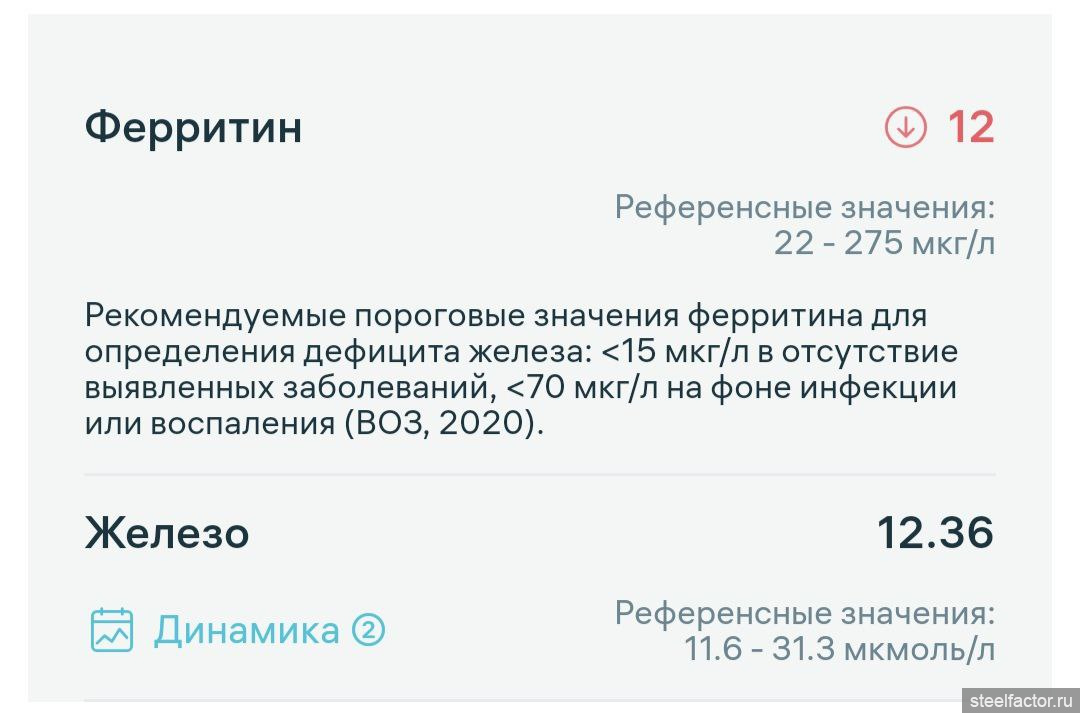The width and height of the screenshot is (1080, 713).
Task: Click the Динамика chart calendar icon
Action: 112,630
